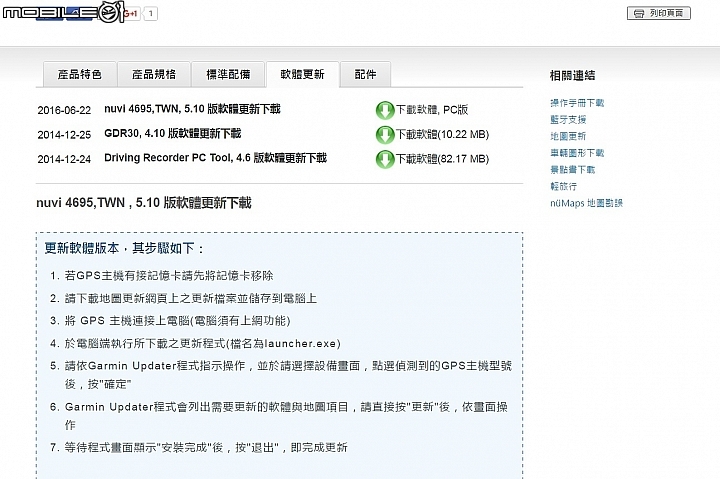
Task: Click the G+1 count bubble showing 1
Action: point(151,14)
